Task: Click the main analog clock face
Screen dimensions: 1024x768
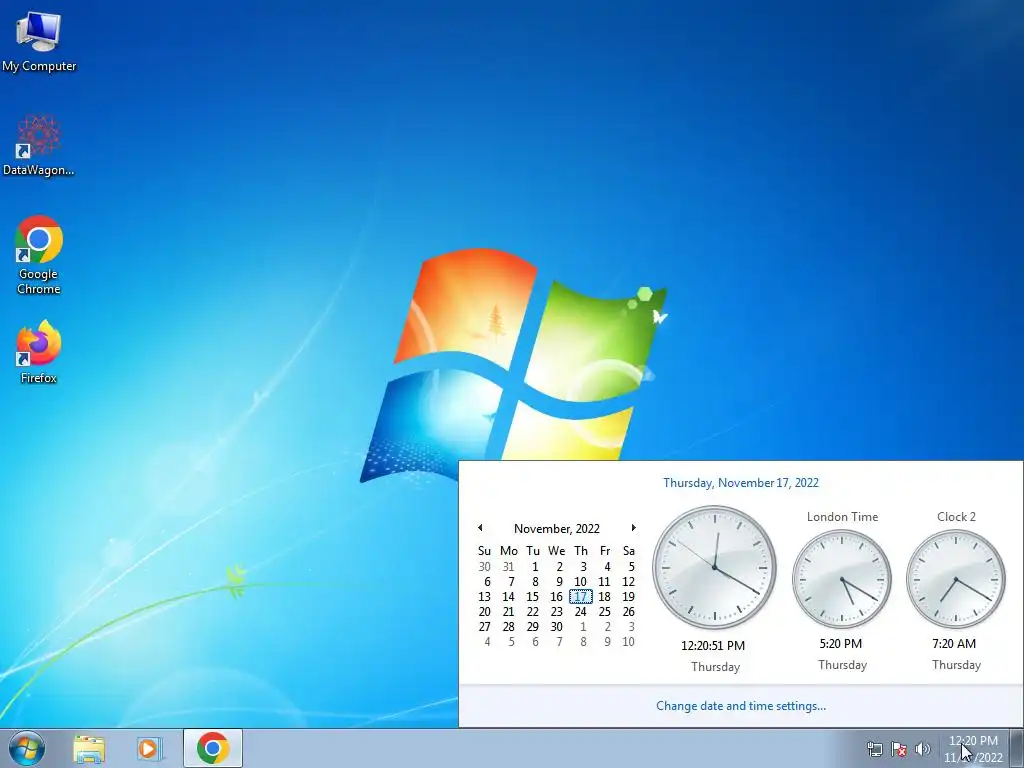Action: (714, 568)
